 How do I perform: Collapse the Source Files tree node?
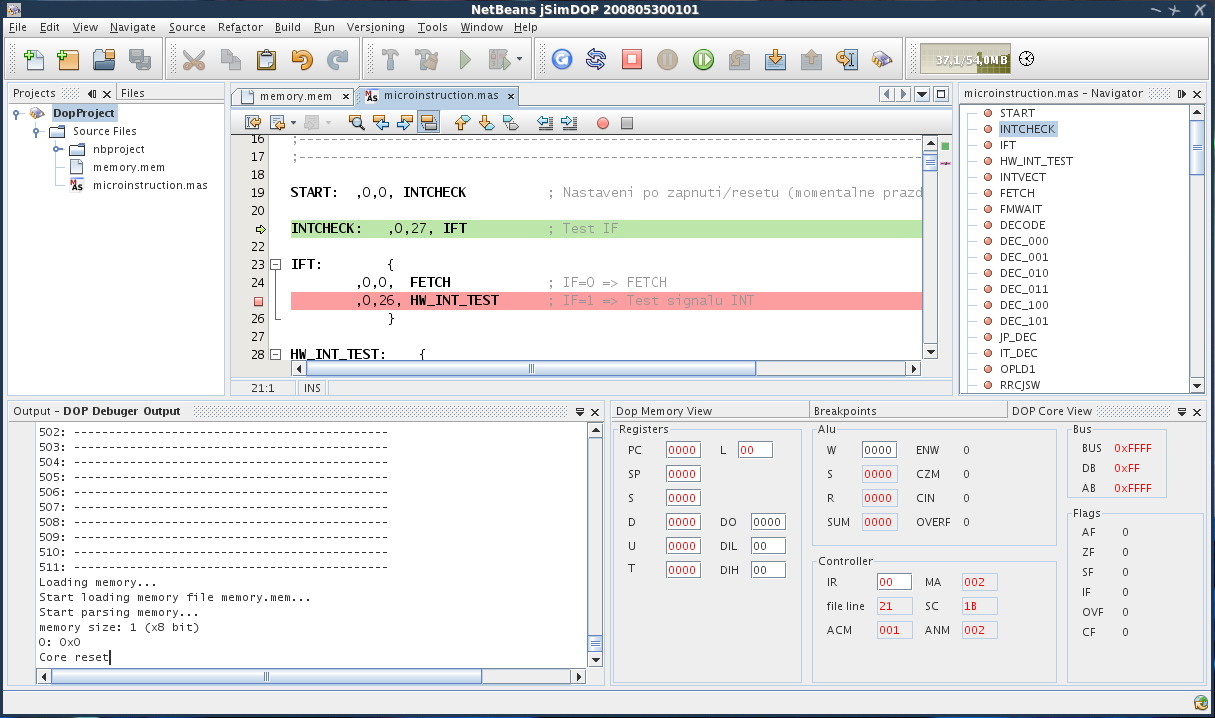[36, 132]
